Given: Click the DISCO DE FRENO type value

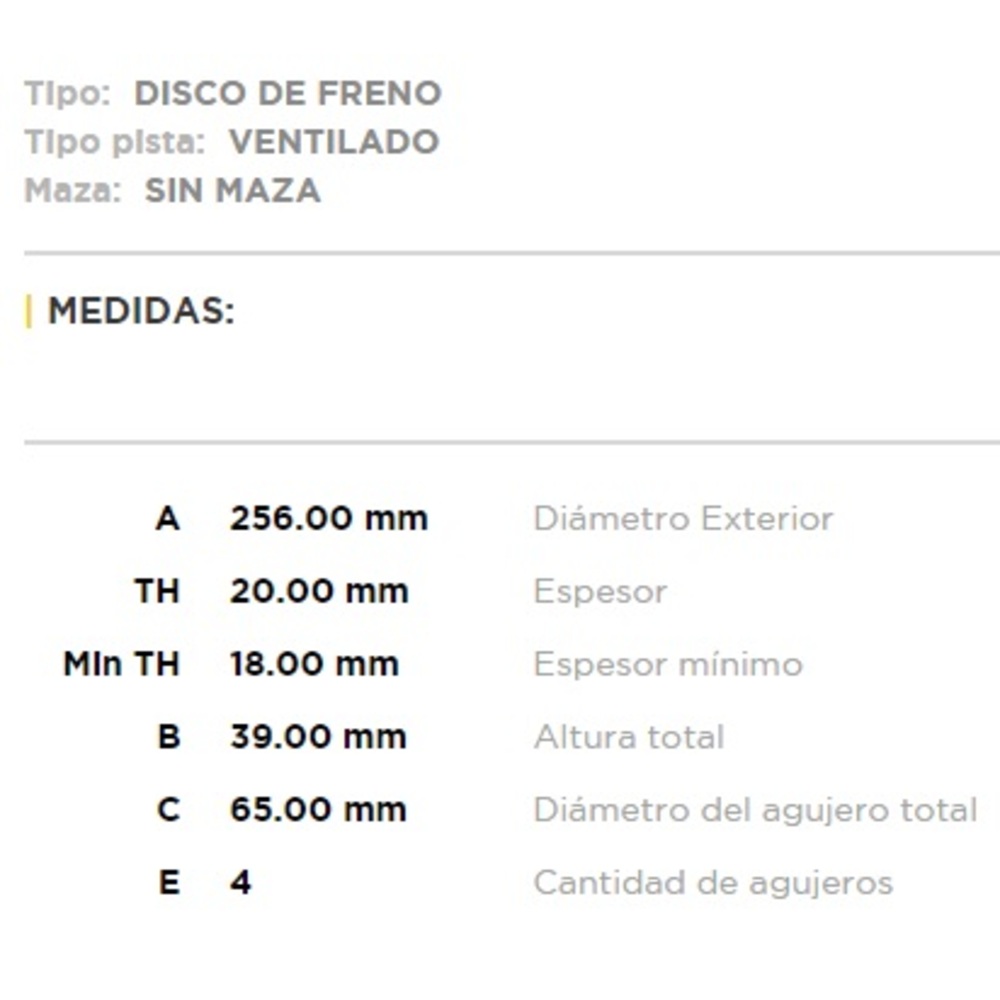Looking at the screenshot, I should point(288,94).
